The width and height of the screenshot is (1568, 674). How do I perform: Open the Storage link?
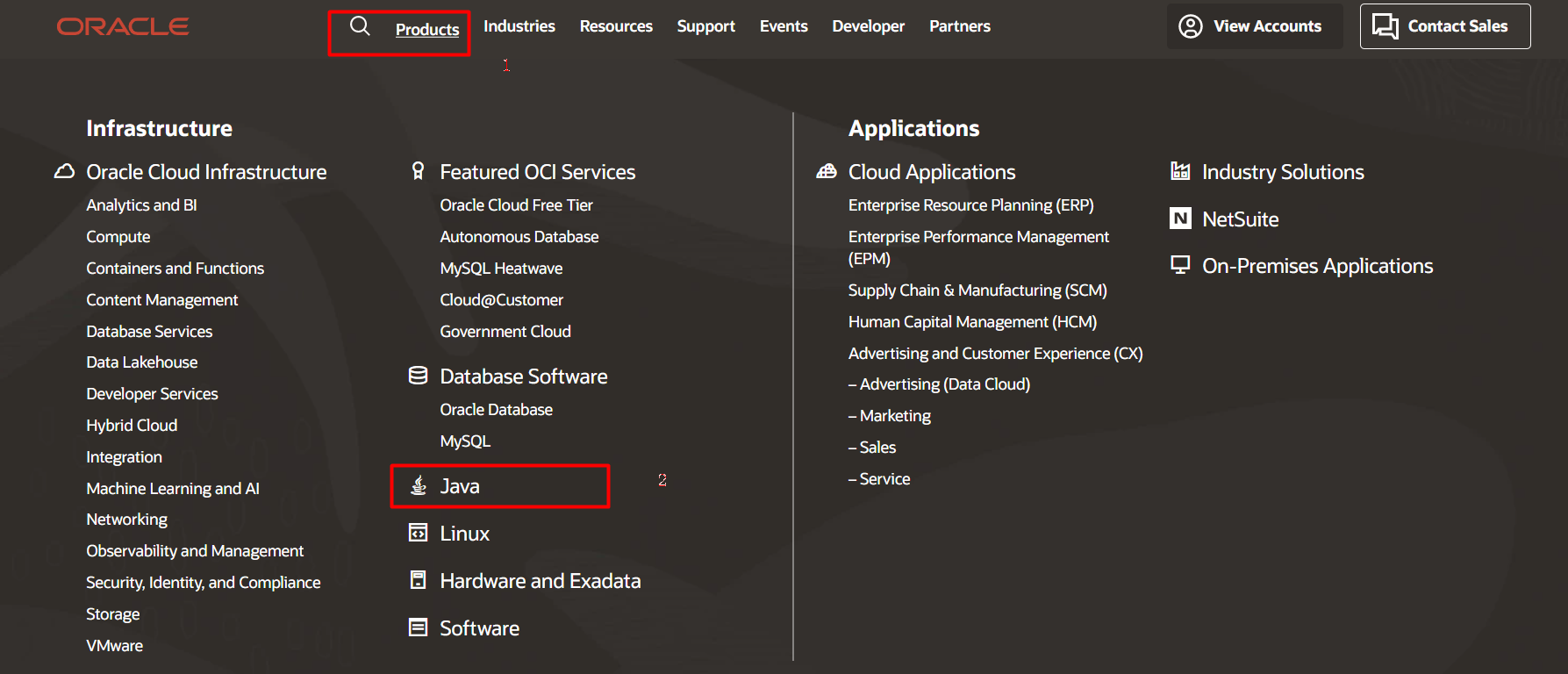[x=113, y=614]
